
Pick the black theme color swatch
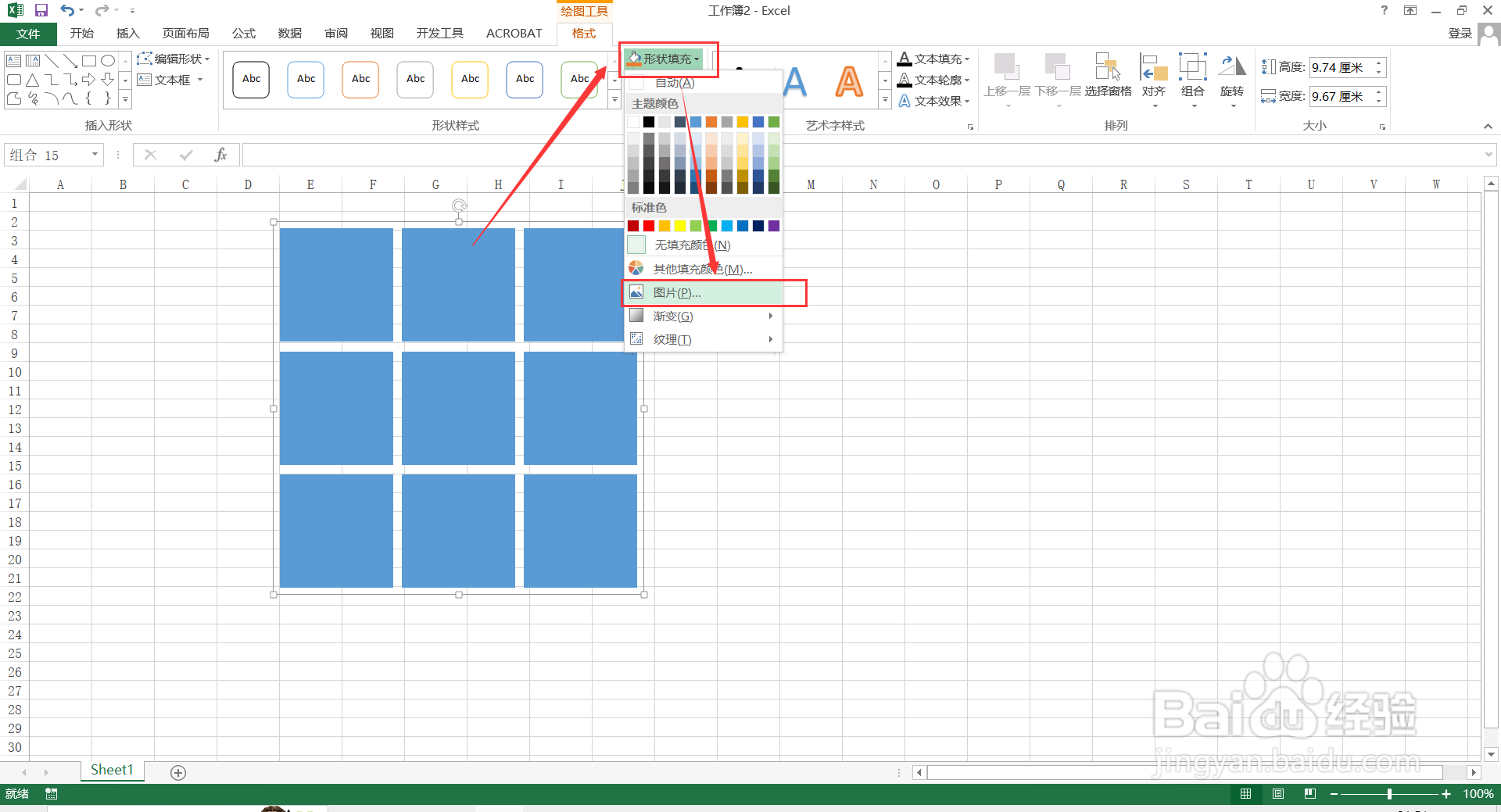pyautogui.click(x=649, y=122)
